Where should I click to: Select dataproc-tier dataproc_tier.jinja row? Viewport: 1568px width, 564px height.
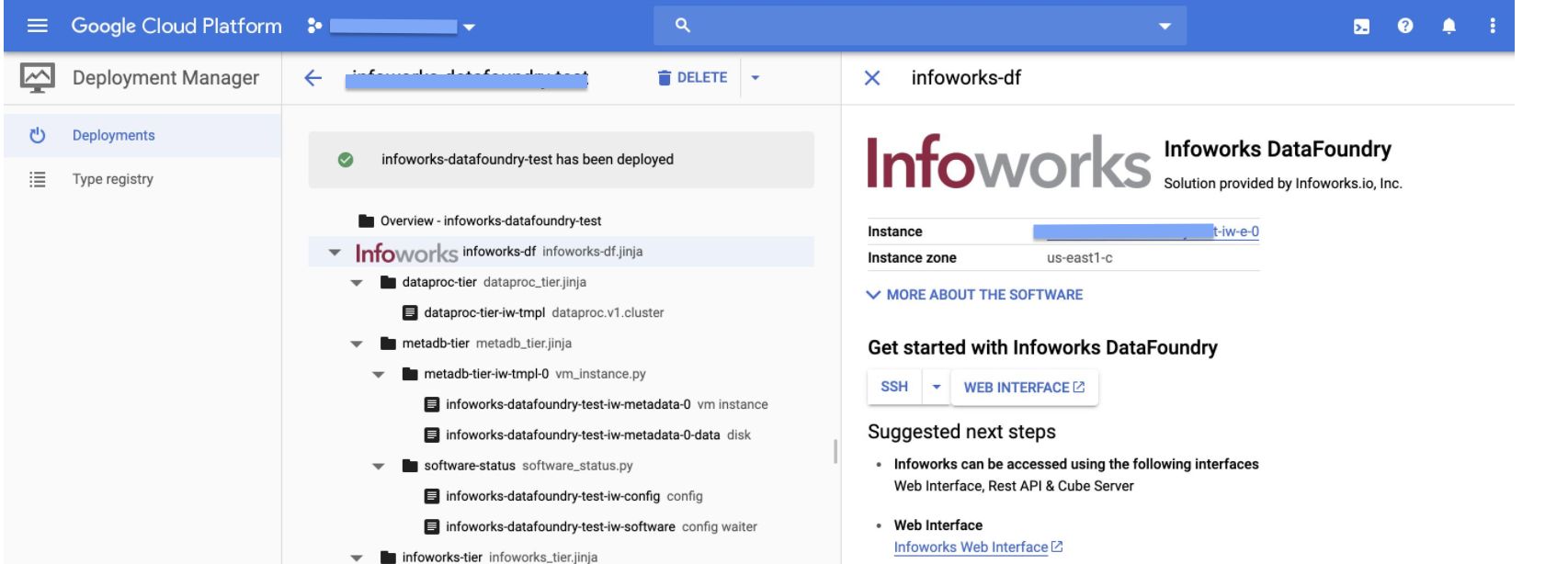click(x=561, y=282)
